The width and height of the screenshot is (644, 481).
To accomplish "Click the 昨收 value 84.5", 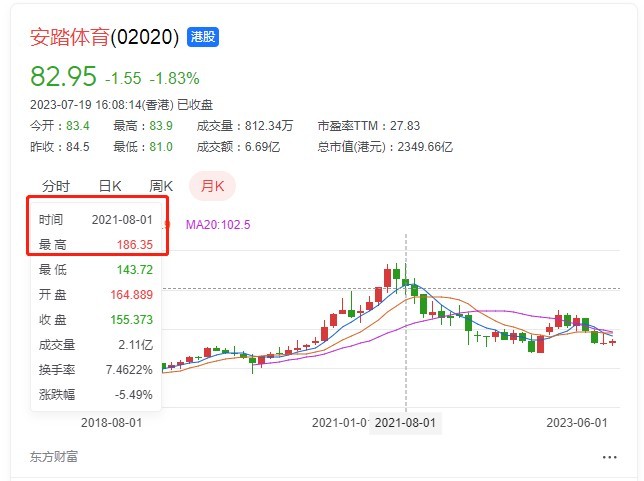I will [x=78, y=147].
